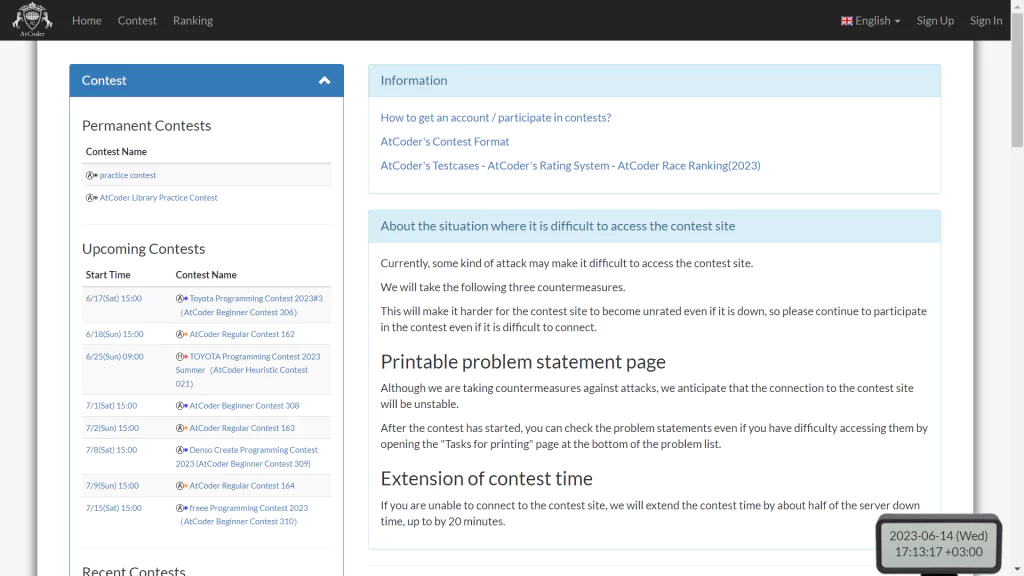Open the Ranking menu item
Viewport: 1024px width, 576px height.
193,20
